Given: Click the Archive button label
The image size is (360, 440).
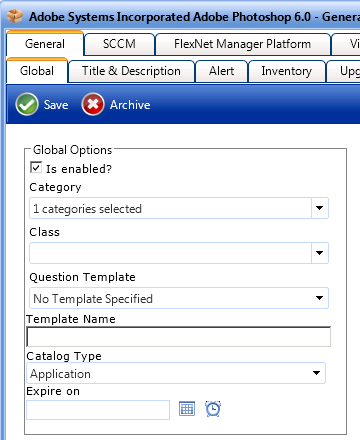Looking at the screenshot, I should 130,105.
